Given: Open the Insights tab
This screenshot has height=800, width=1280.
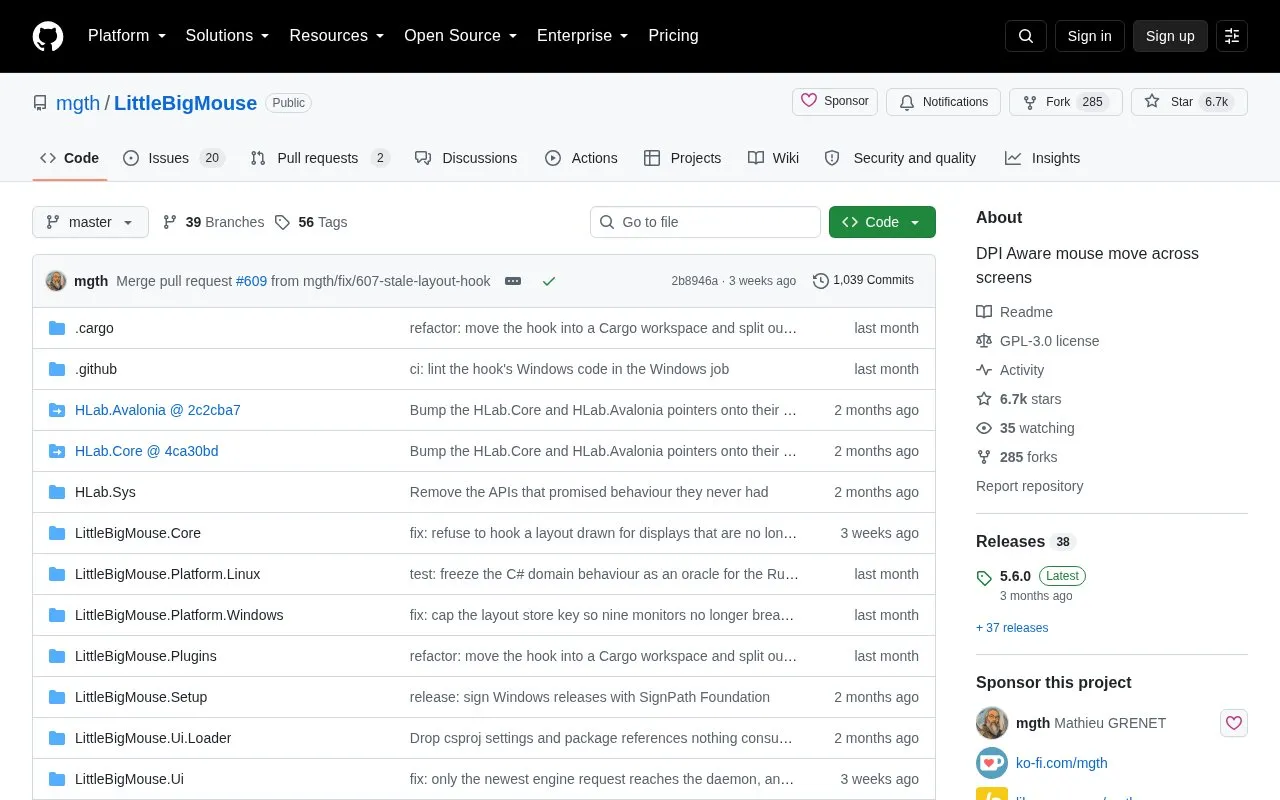Looking at the screenshot, I should pyautogui.click(x=1042, y=158).
